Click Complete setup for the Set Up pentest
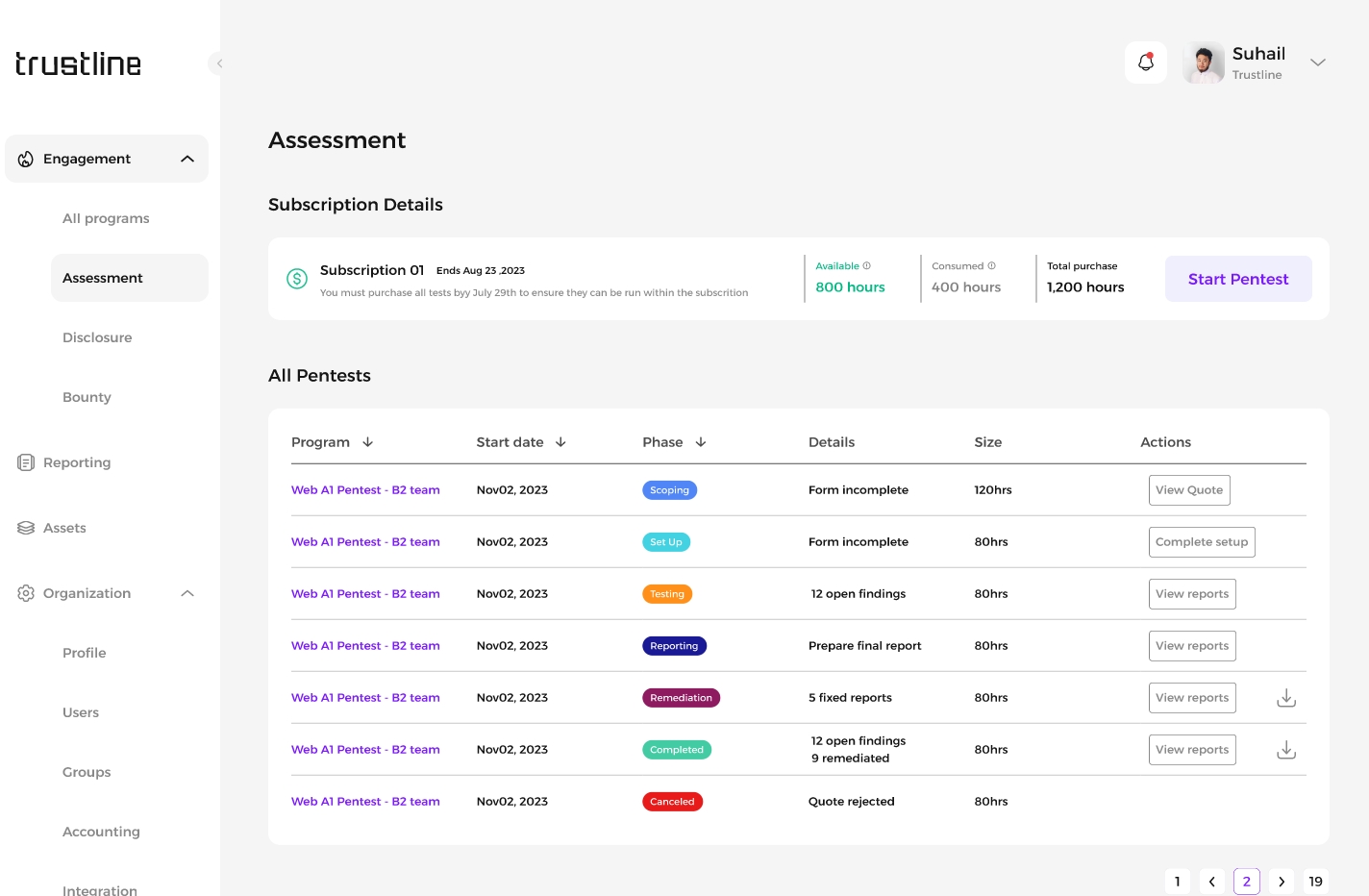 [x=1201, y=542]
